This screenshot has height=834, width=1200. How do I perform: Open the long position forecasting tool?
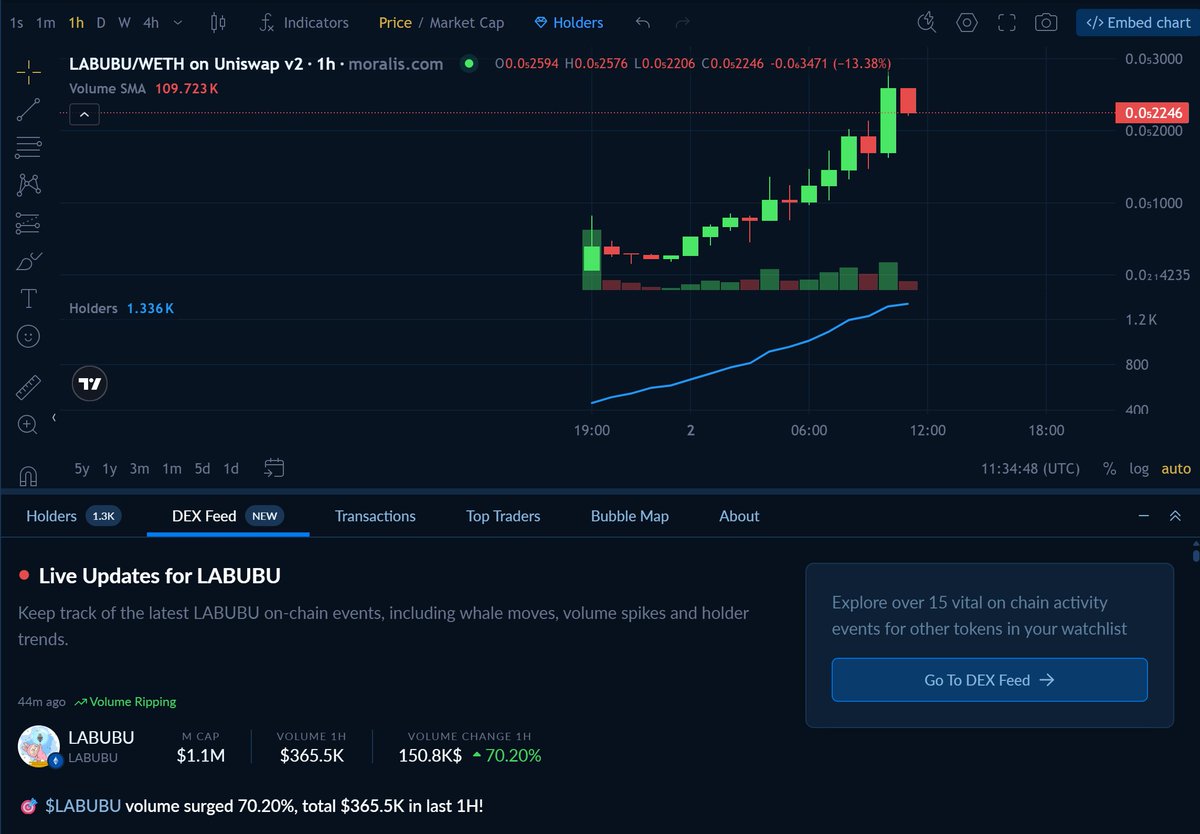click(x=29, y=223)
